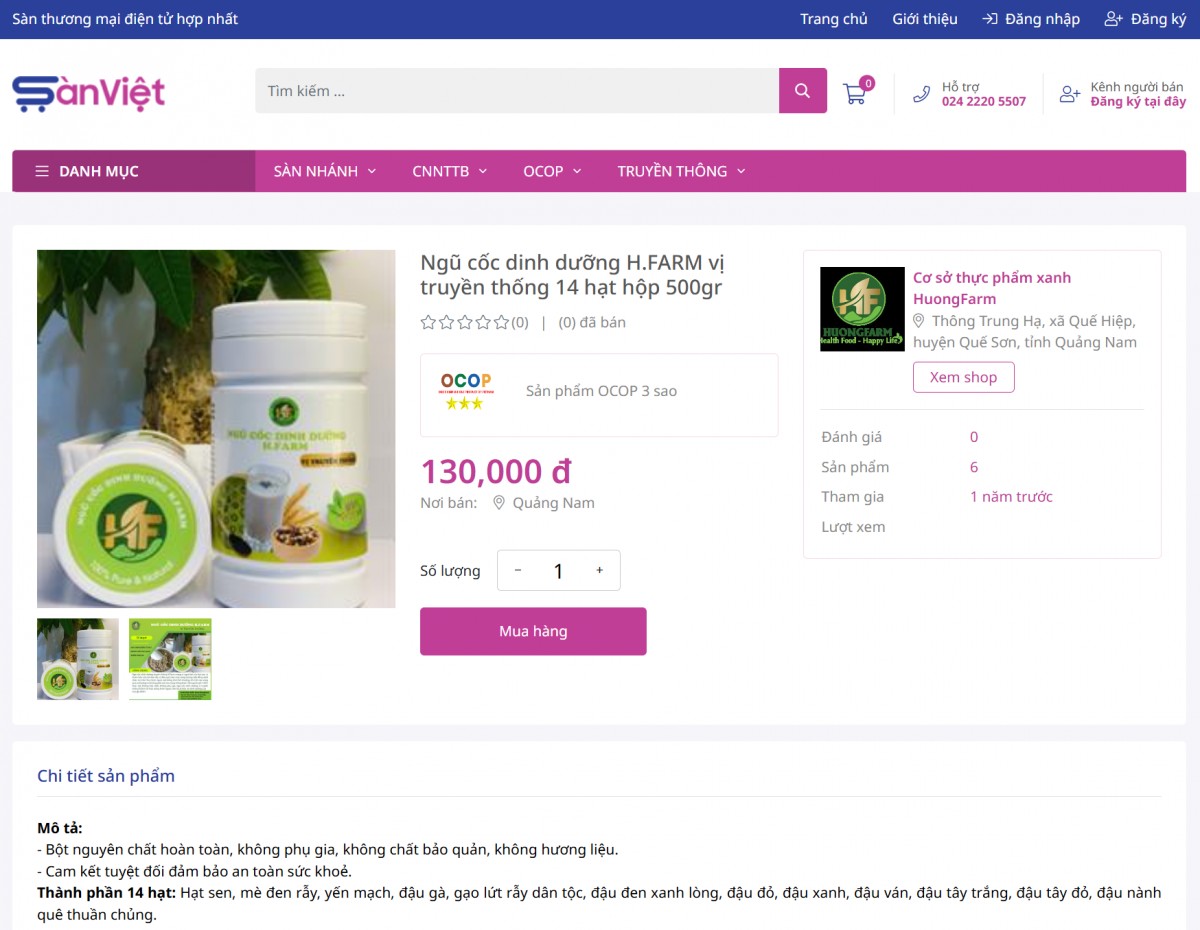This screenshot has width=1200, height=930.
Task: Click the OCOP three-star badge
Action: 466,391
